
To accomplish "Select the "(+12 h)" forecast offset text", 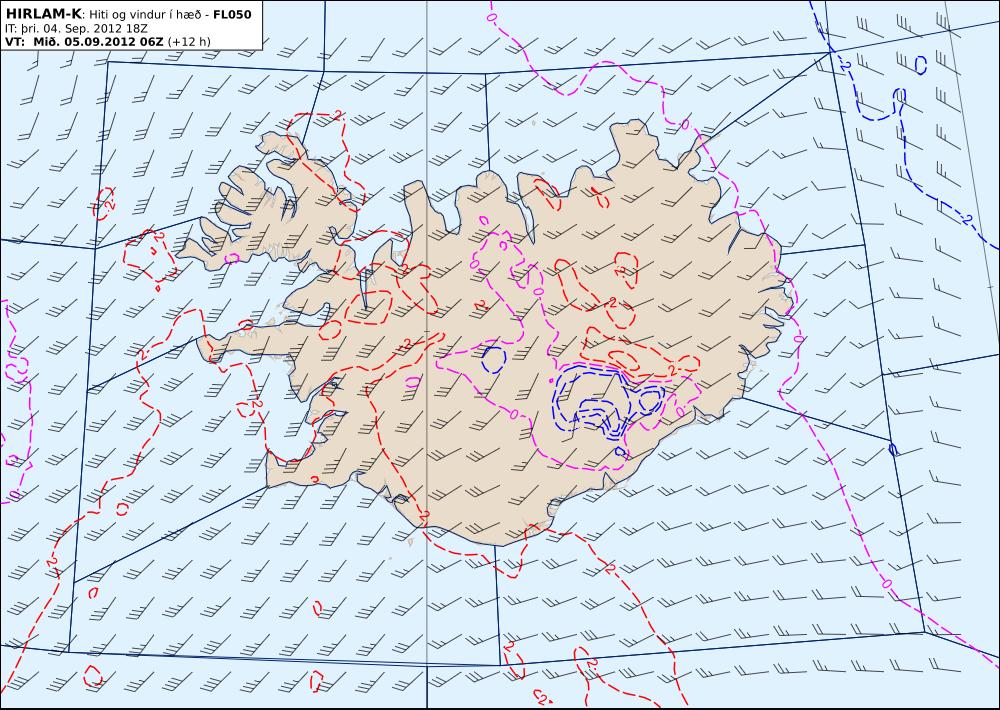I will coord(189,42).
